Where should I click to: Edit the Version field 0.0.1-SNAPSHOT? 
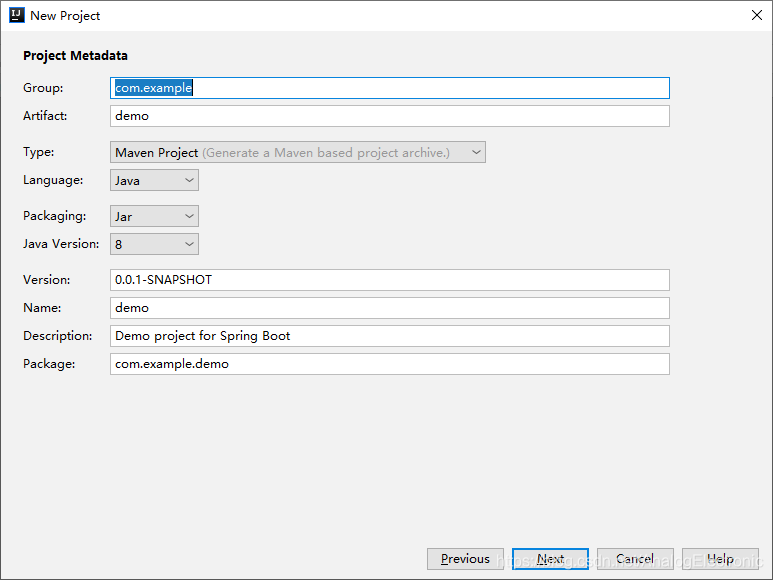(x=389, y=280)
